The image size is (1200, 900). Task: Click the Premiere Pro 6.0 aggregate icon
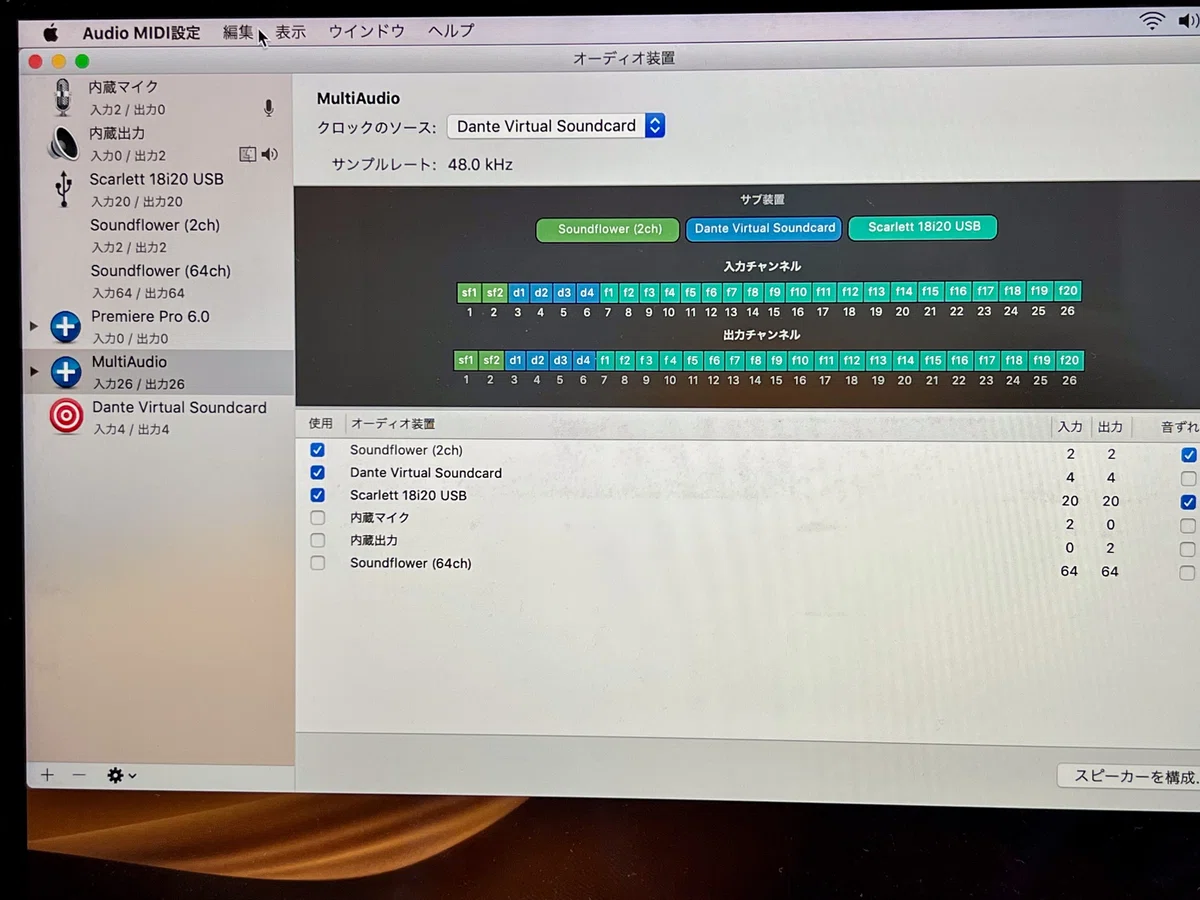pyautogui.click(x=66, y=326)
